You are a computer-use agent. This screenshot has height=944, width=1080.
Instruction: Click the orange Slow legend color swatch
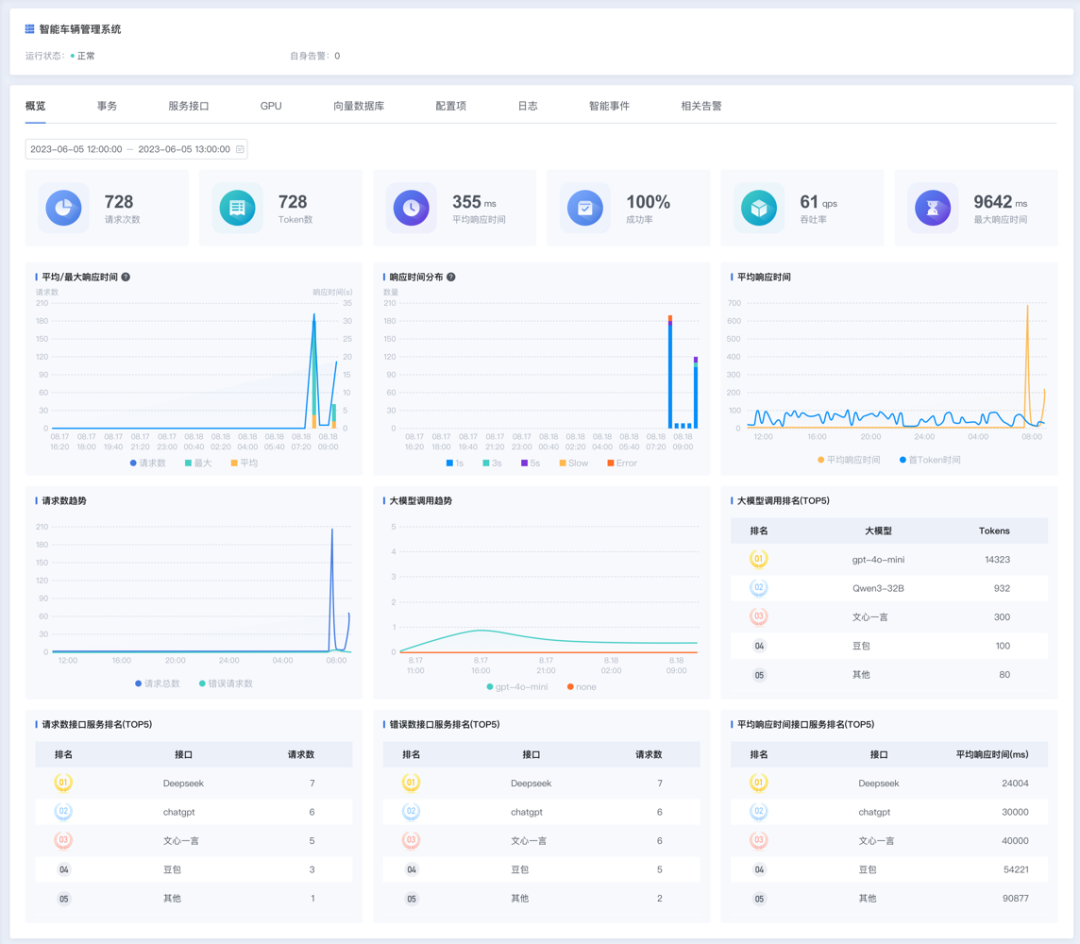[x=562, y=463]
